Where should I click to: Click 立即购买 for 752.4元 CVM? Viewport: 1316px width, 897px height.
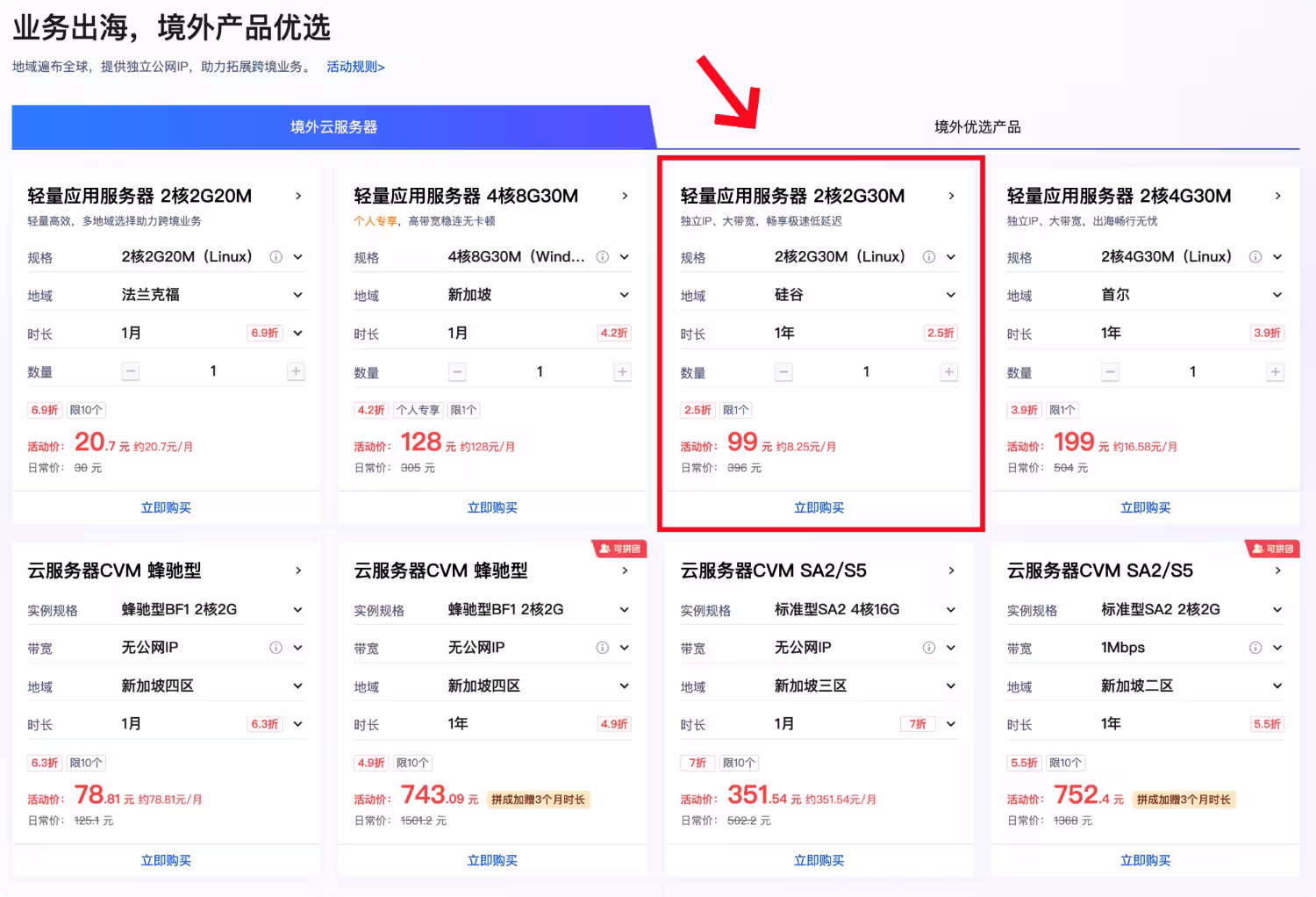[x=1145, y=860]
